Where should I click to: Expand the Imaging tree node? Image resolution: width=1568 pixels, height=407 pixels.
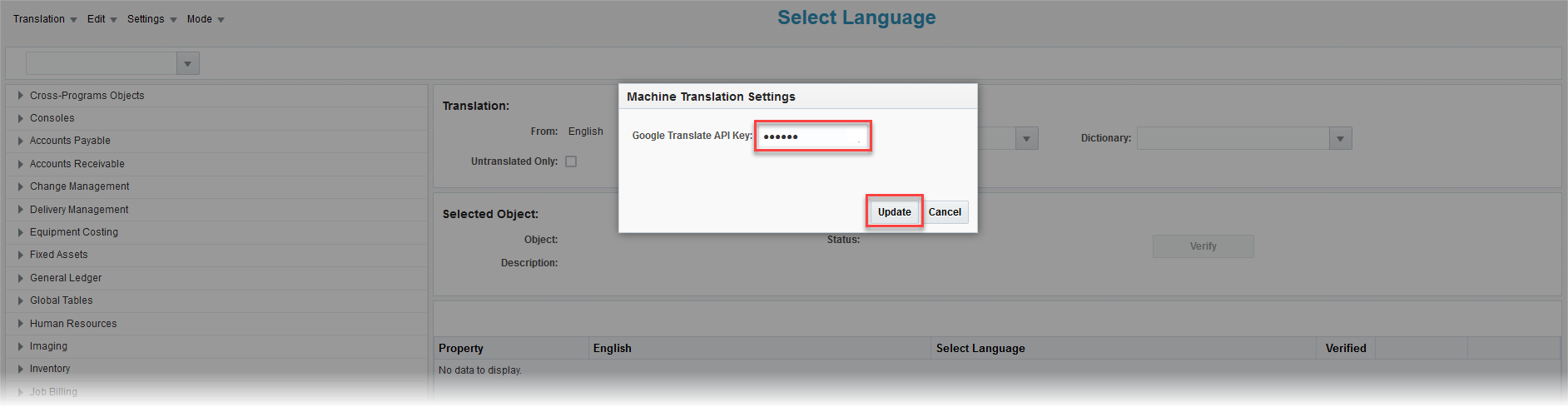point(20,346)
